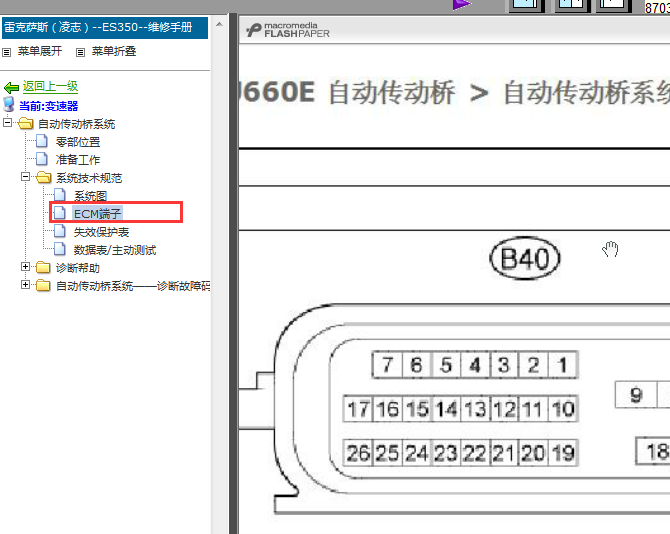
Task: Click pin 9 in the connector diagram
Action: [x=636, y=395]
